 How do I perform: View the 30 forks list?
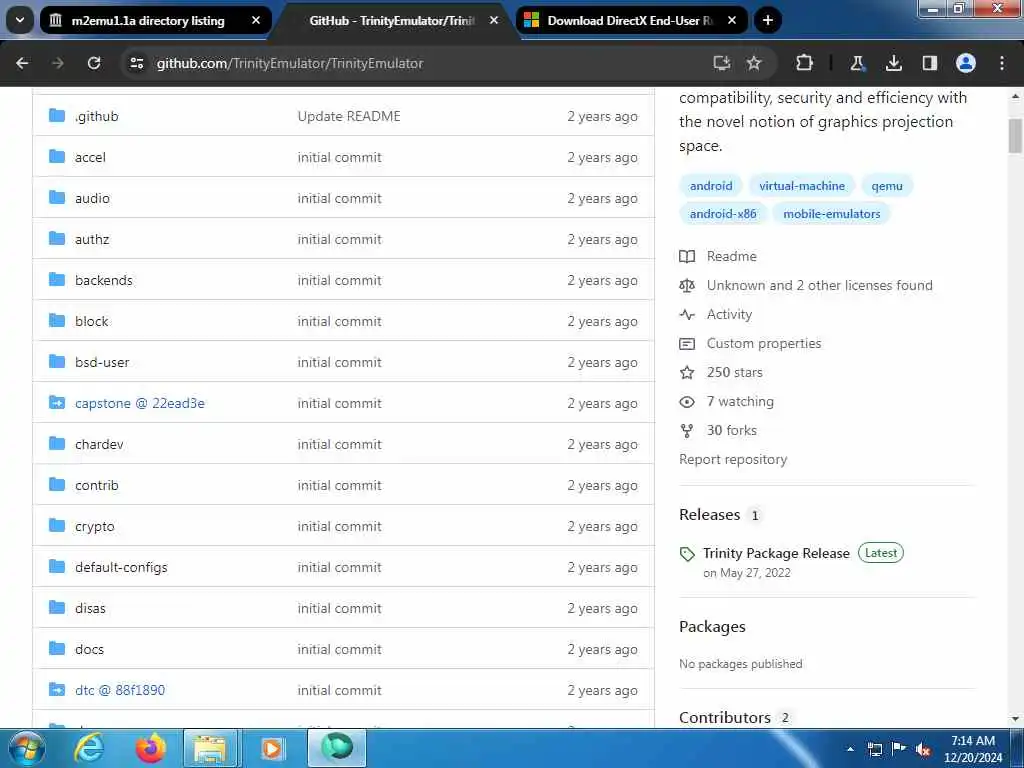731,430
